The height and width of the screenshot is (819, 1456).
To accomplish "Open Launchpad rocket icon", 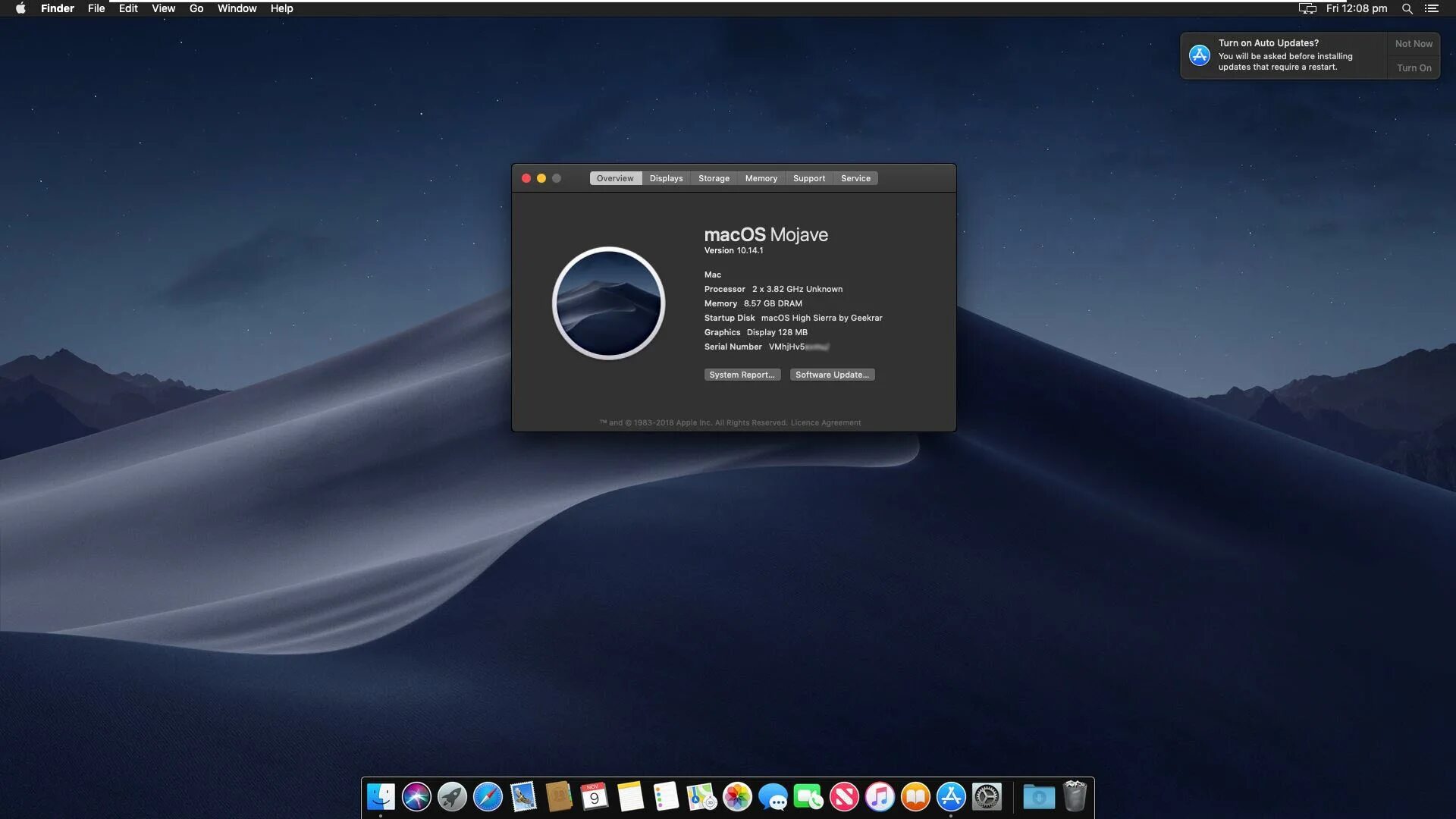I will coord(452,797).
